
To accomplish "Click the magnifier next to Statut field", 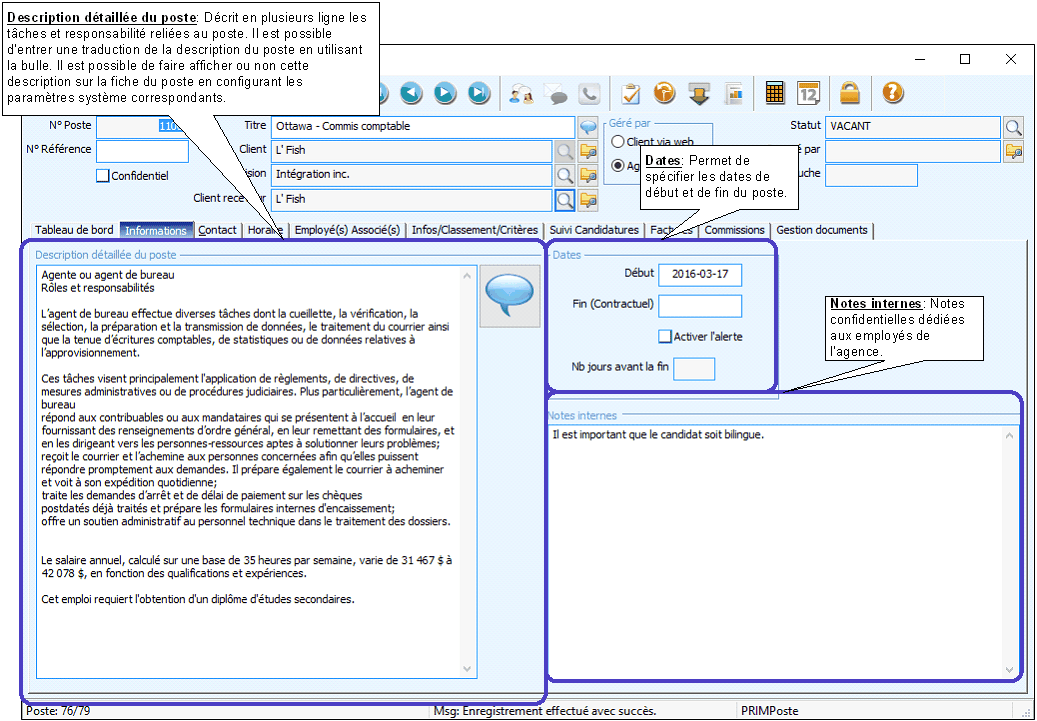I will point(1013,127).
